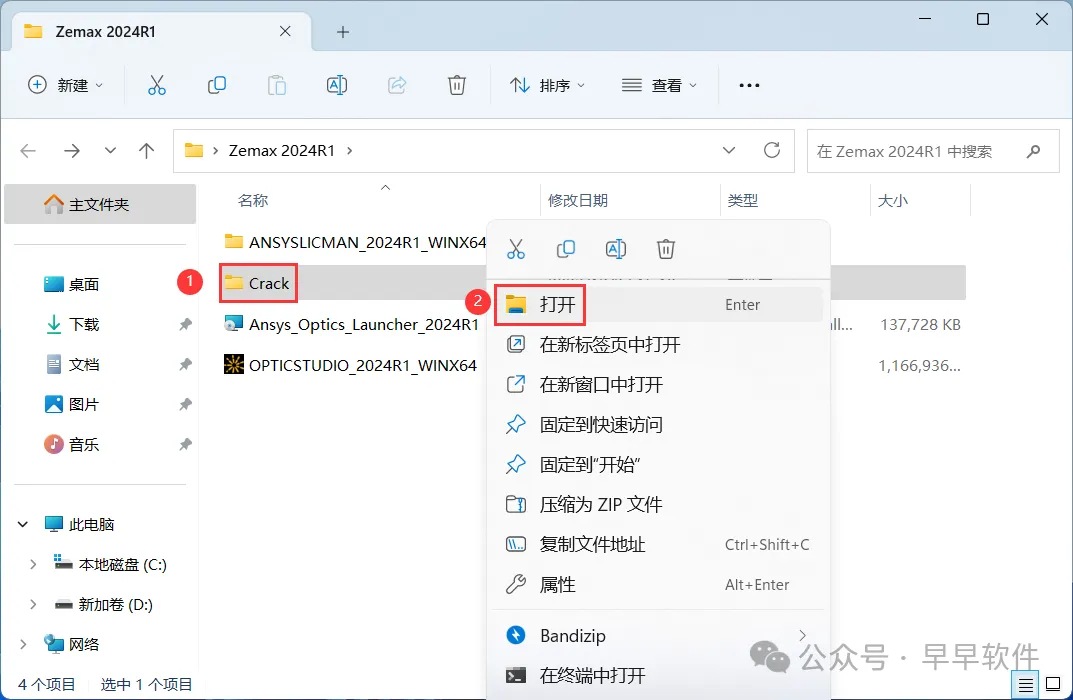Open the 查看 view dropdown
The width and height of the screenshot is (1073, 700).
pyautogui.click(x=660, y=85)
